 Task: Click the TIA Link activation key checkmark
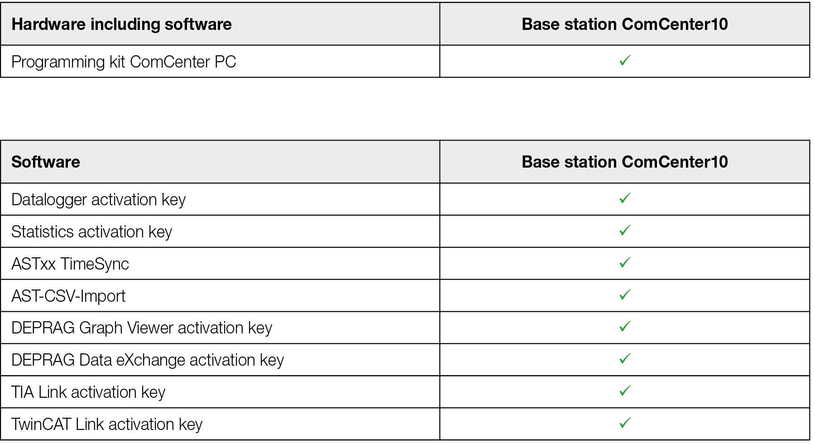pyautogui.click(x=624, y=391)
